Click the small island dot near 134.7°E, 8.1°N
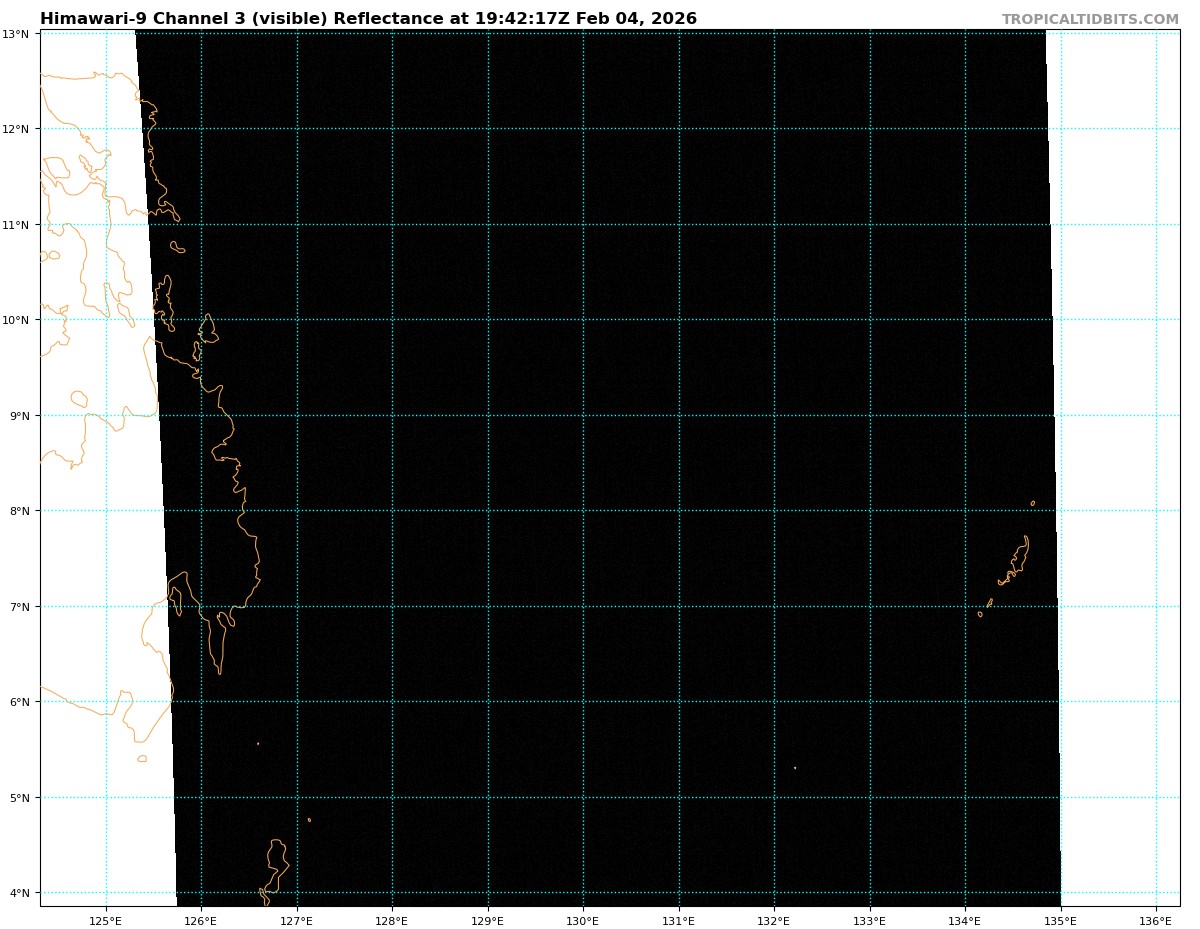The width and height of the screenshot is (1200, 929). pyautogui.click(x=1033, y=503)
